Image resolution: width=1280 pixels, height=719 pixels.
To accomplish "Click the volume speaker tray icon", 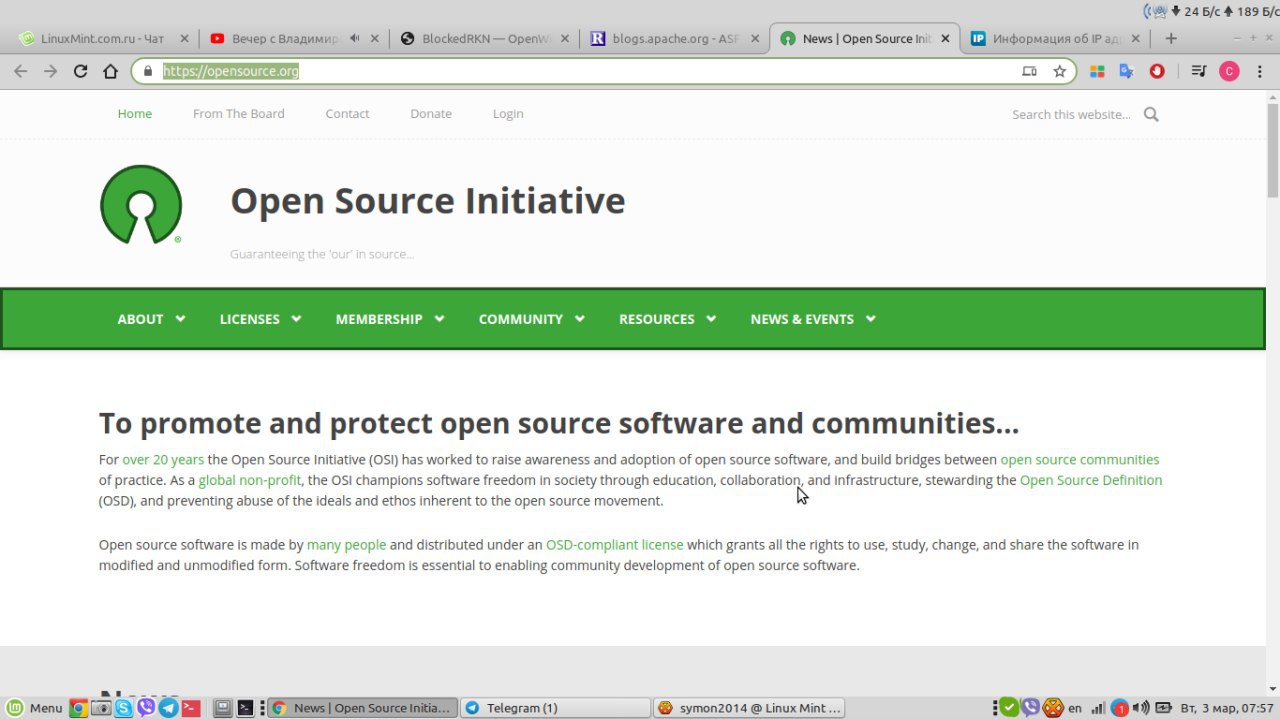I will point(1143,708).
